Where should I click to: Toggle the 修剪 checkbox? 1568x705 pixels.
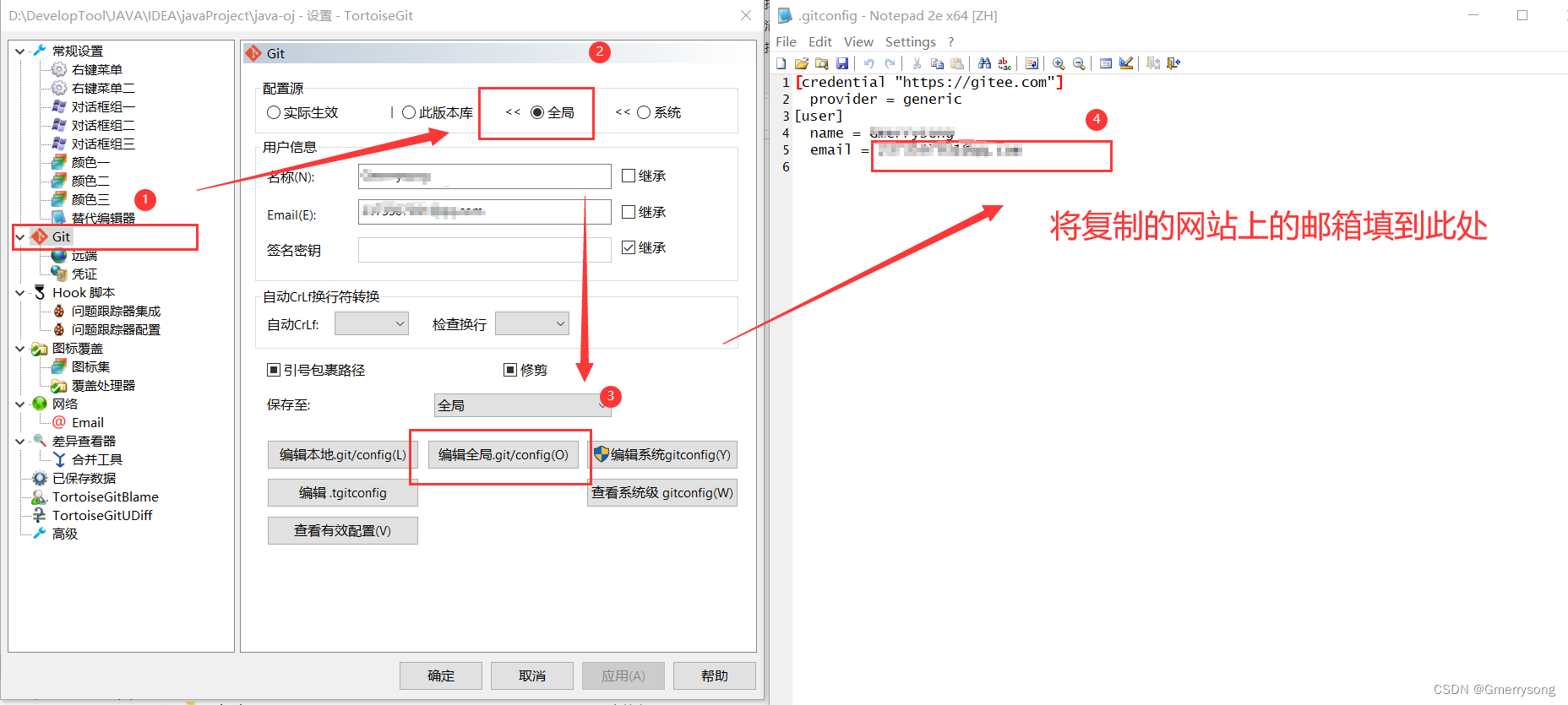[x=510, y=370]
